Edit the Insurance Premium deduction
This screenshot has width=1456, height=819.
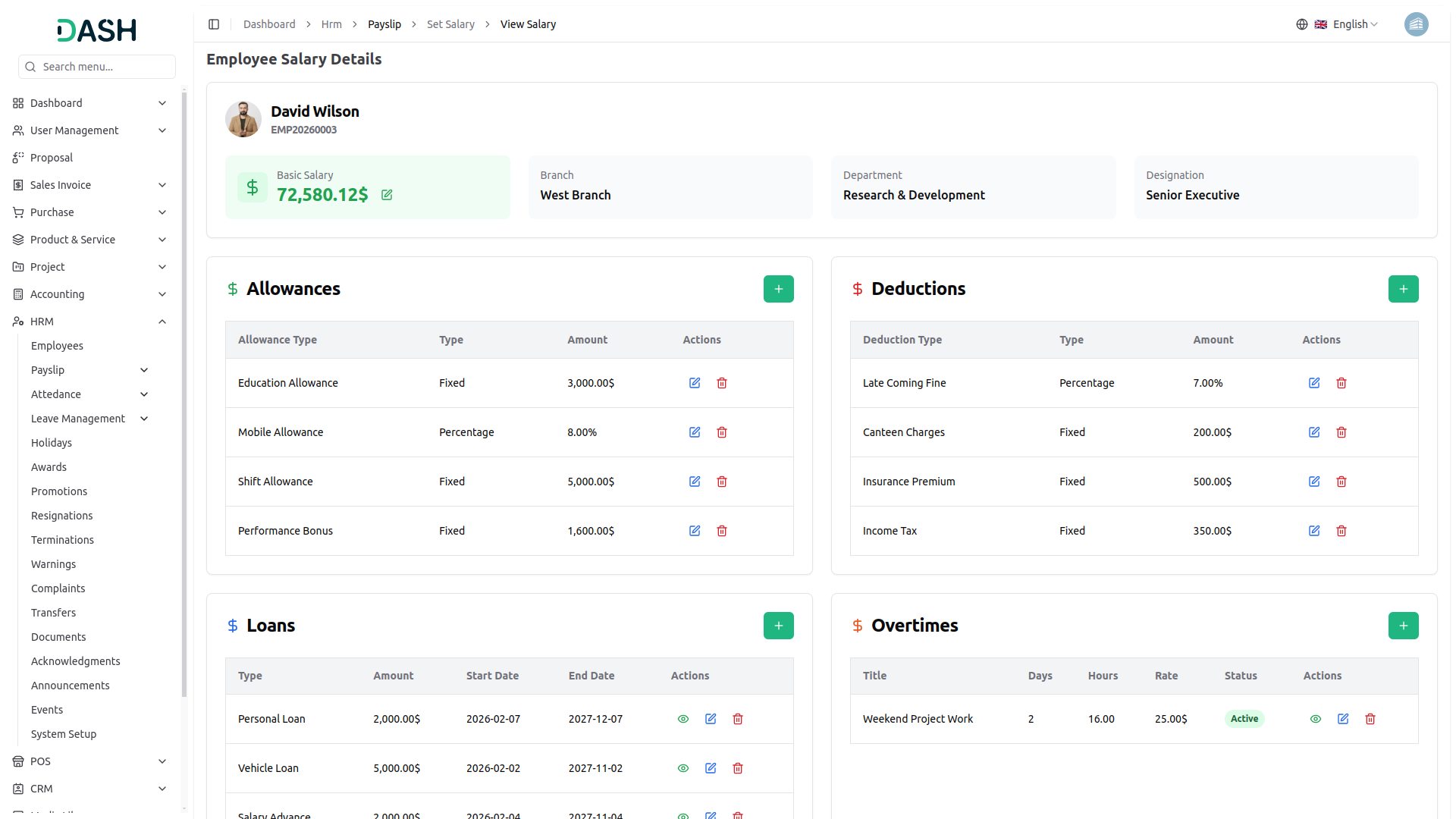[x=1314, y=482]
